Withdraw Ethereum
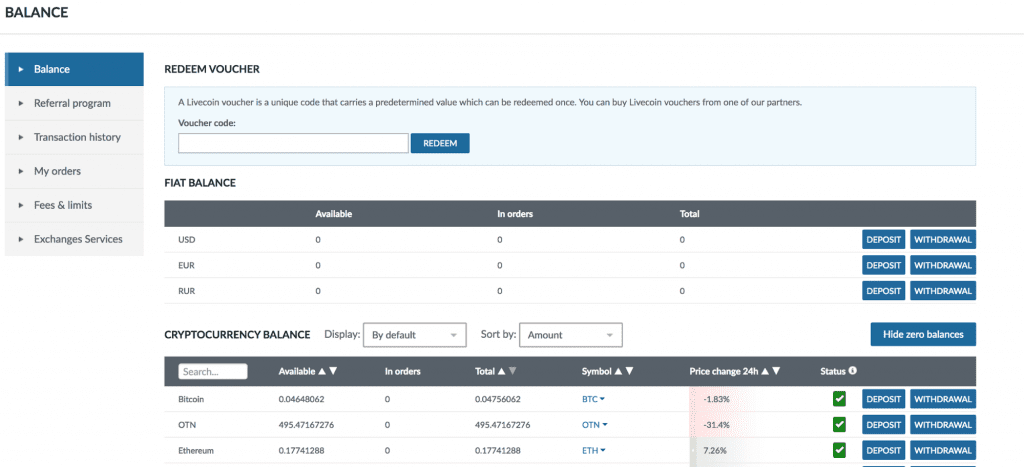This screenshot has width=1024, height=467. pos(943,450)
